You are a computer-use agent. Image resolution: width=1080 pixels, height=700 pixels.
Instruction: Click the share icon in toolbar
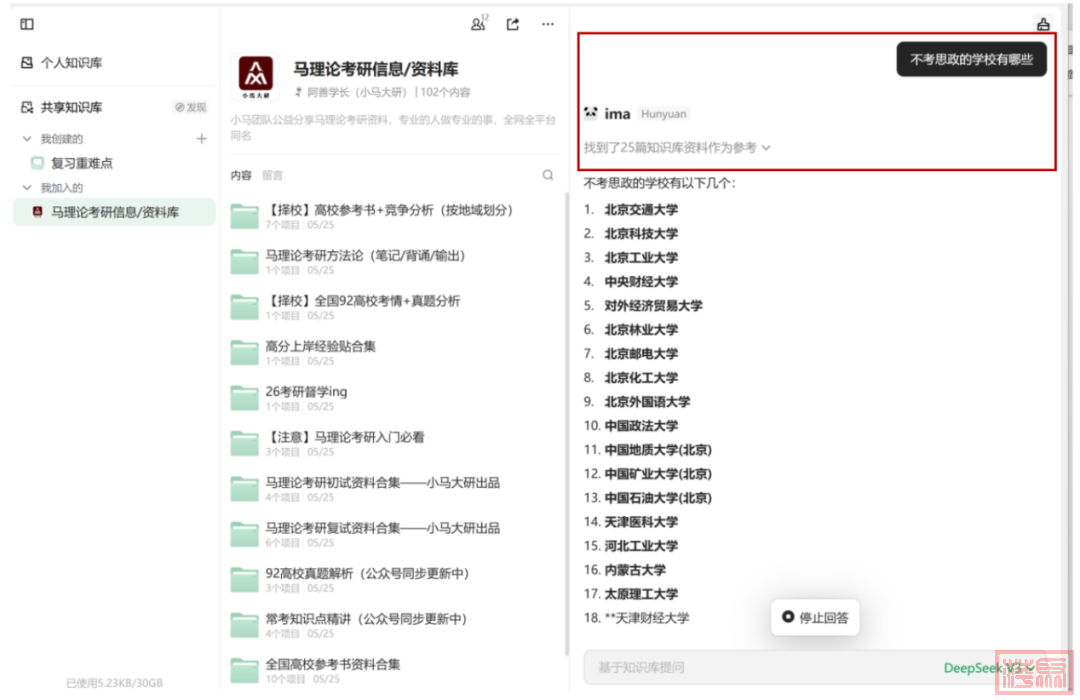point(513,24)
